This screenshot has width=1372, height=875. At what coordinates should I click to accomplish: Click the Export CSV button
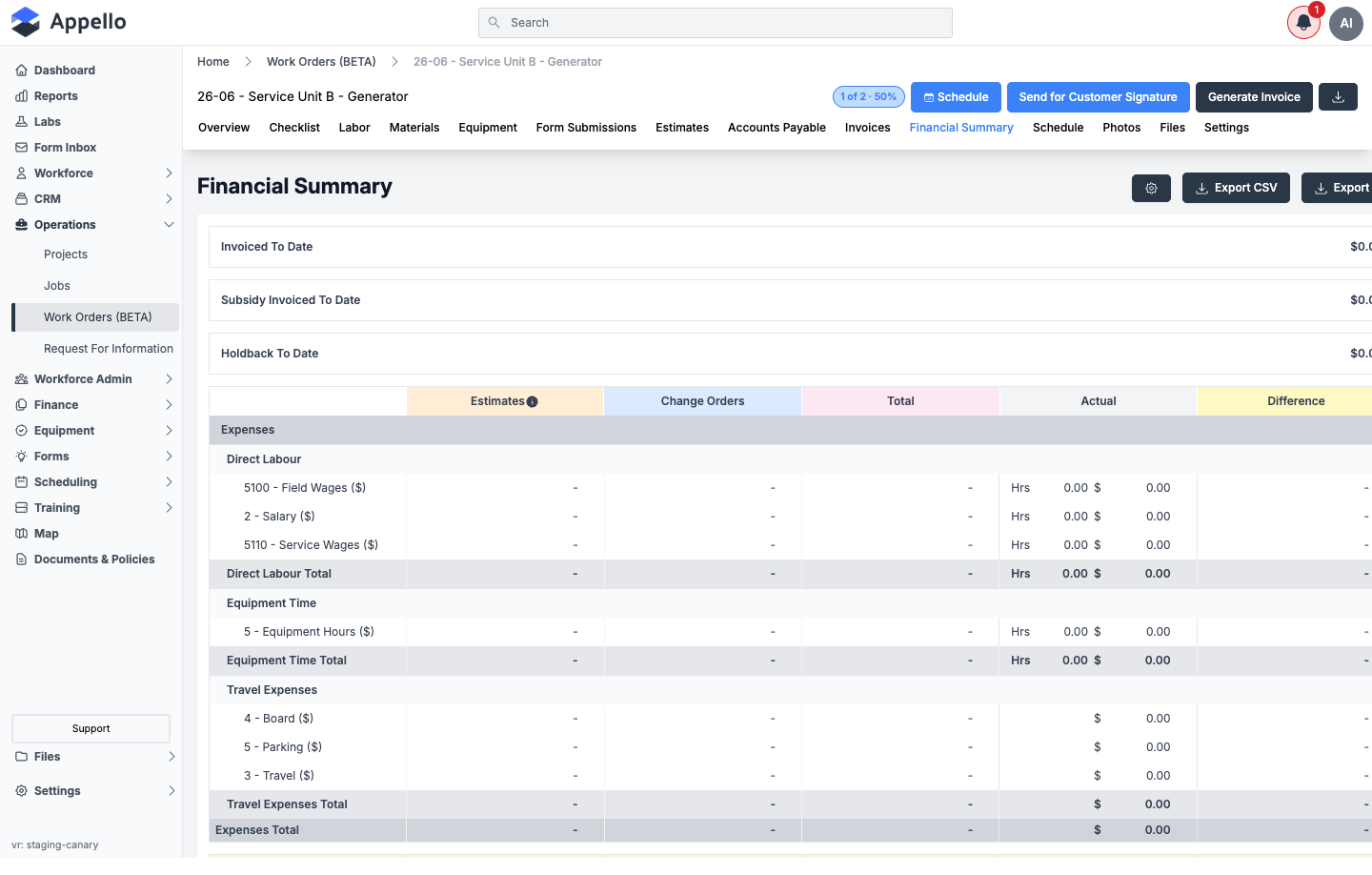click(x=1236, y=188)
